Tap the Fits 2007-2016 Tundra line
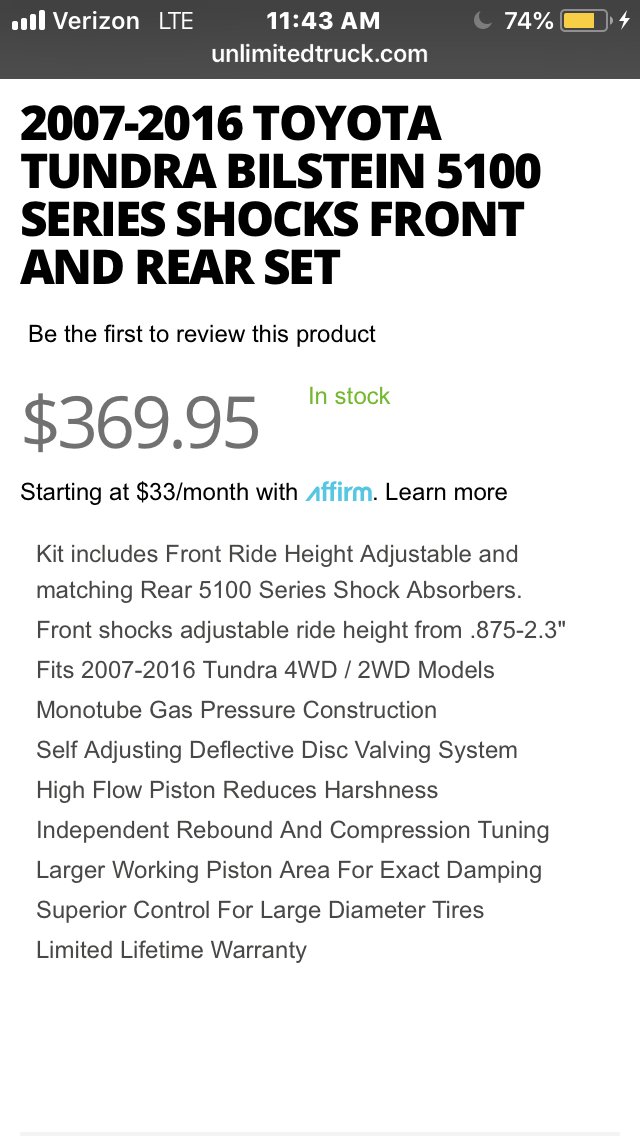The image size is (640, 1136). click(x=265, y=670)
